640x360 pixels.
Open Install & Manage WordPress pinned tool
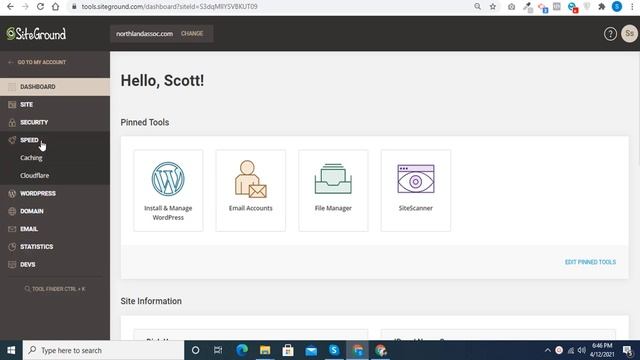point(168,191)
